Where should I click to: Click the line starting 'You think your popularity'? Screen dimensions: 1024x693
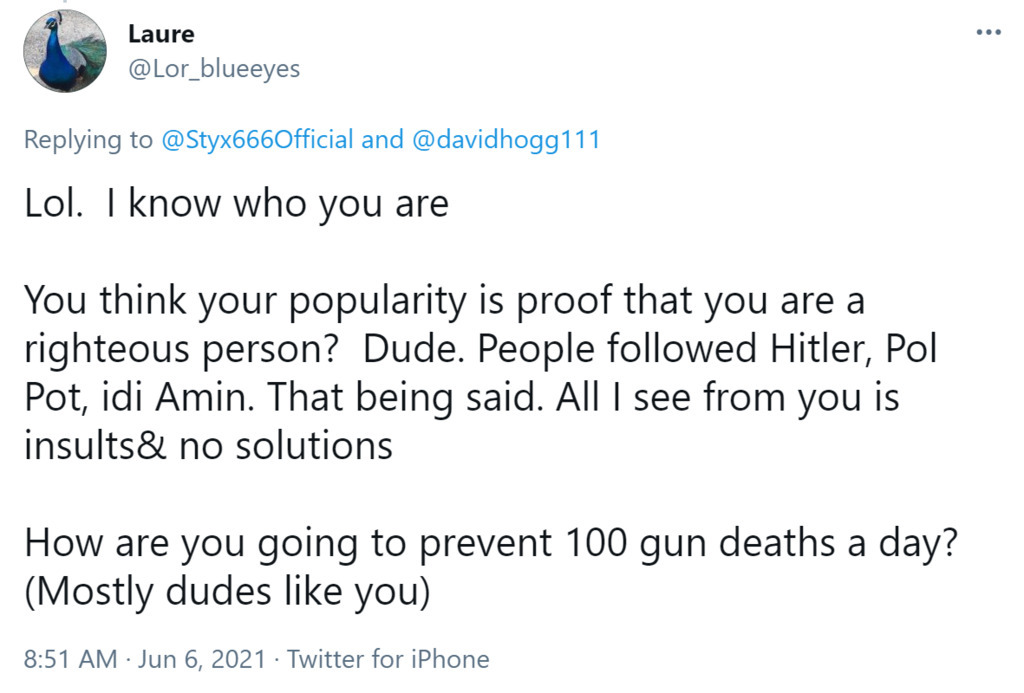(x=444, y=302)
